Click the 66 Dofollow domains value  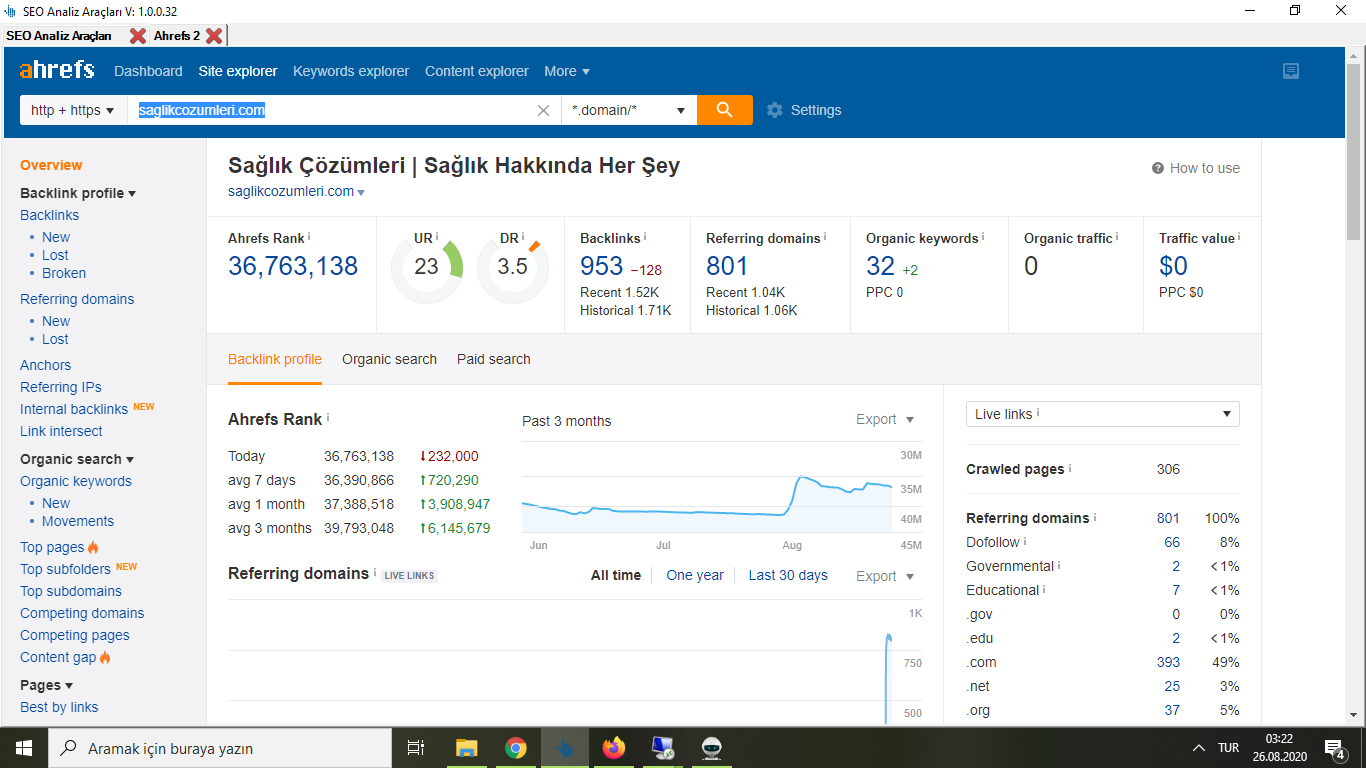tap(1172, 542)
